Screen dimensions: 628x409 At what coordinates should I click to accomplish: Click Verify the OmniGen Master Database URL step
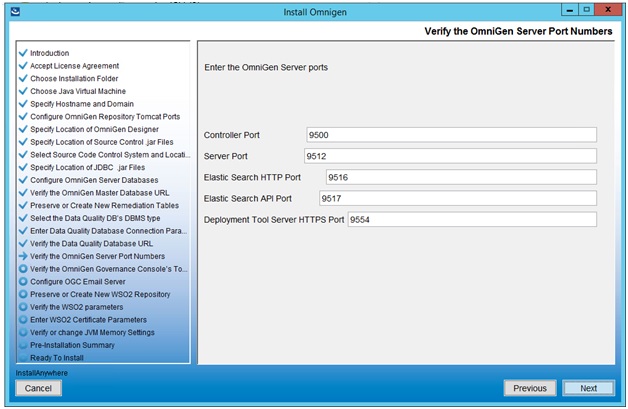(x=100, y=193)
